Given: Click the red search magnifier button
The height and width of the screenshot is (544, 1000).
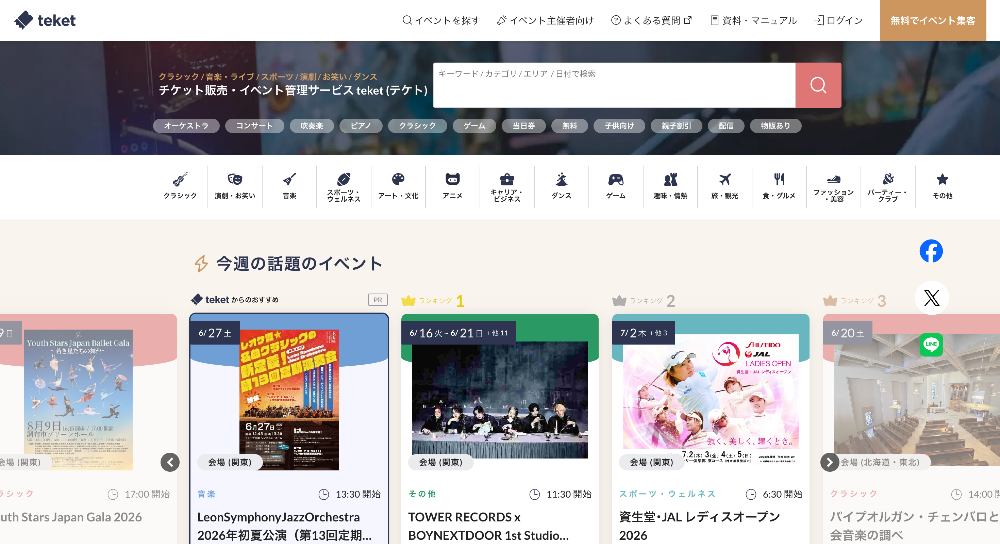Looking at the screenshot, I should [818, 85].
